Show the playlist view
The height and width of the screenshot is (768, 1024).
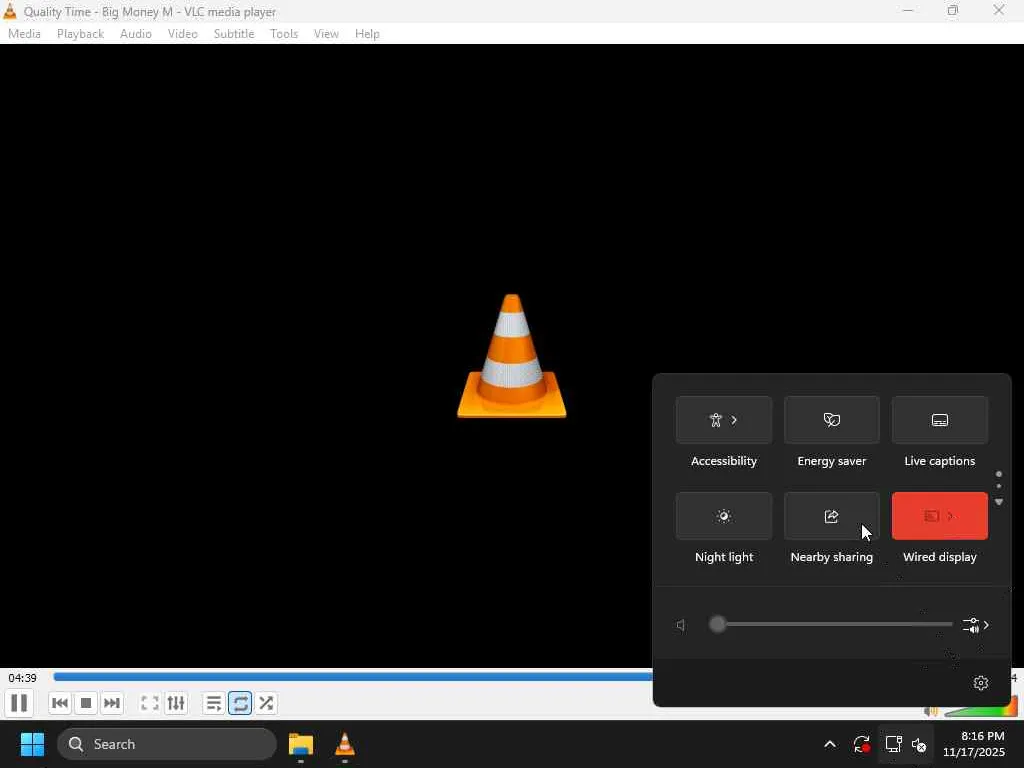(x=214, y=703)
